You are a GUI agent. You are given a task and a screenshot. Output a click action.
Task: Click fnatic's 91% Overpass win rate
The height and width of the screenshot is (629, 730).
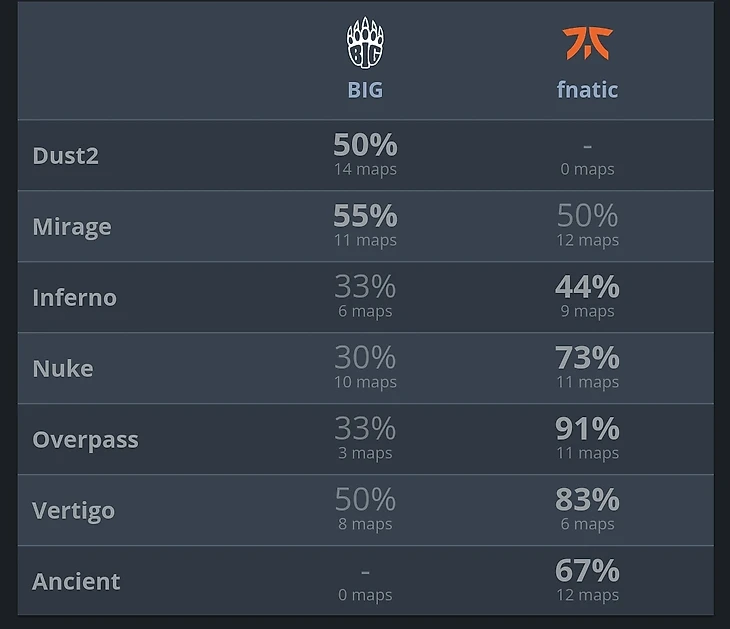point(588,429)
